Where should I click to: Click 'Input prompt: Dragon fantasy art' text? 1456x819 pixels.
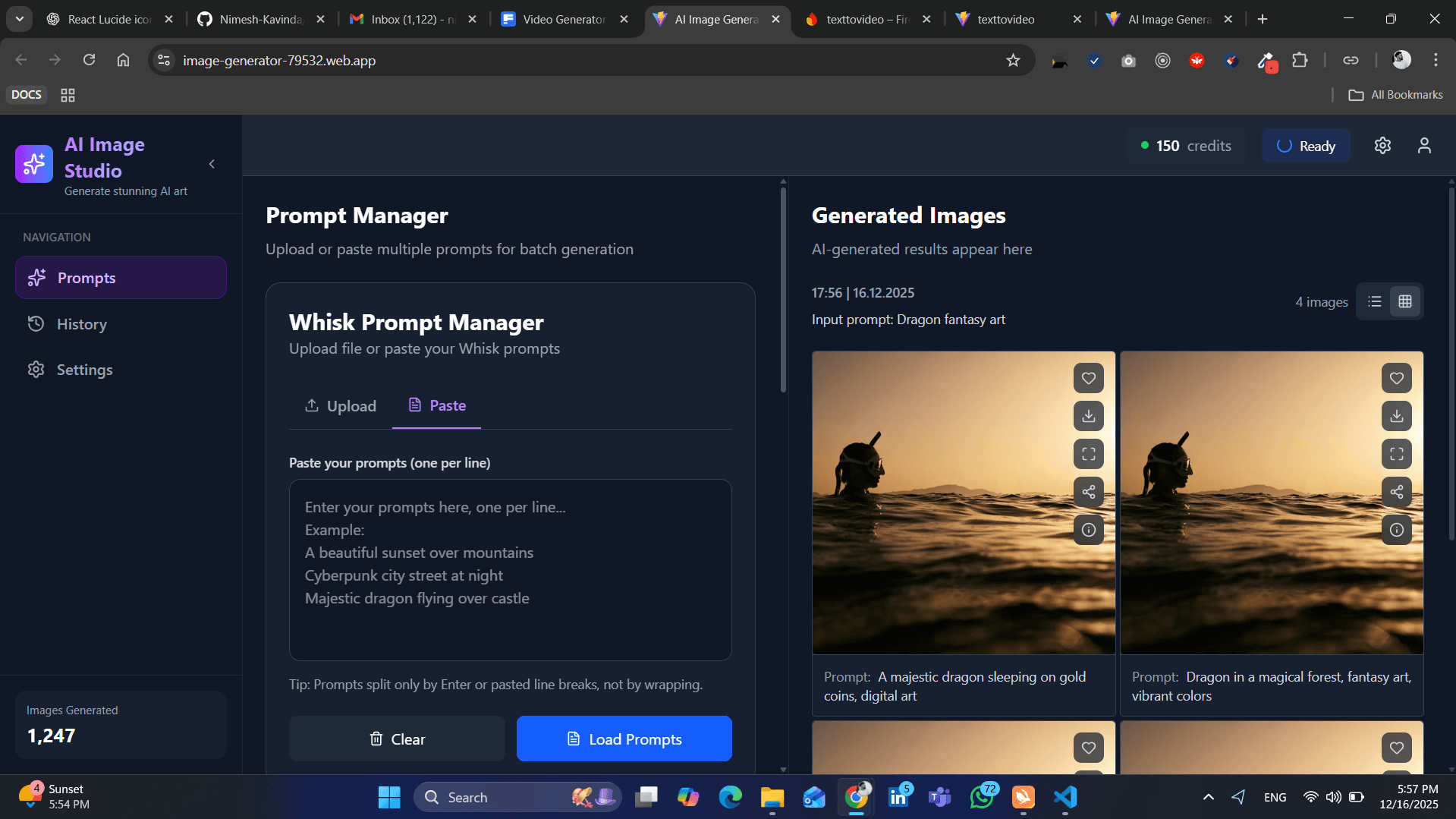pos(908,320)
